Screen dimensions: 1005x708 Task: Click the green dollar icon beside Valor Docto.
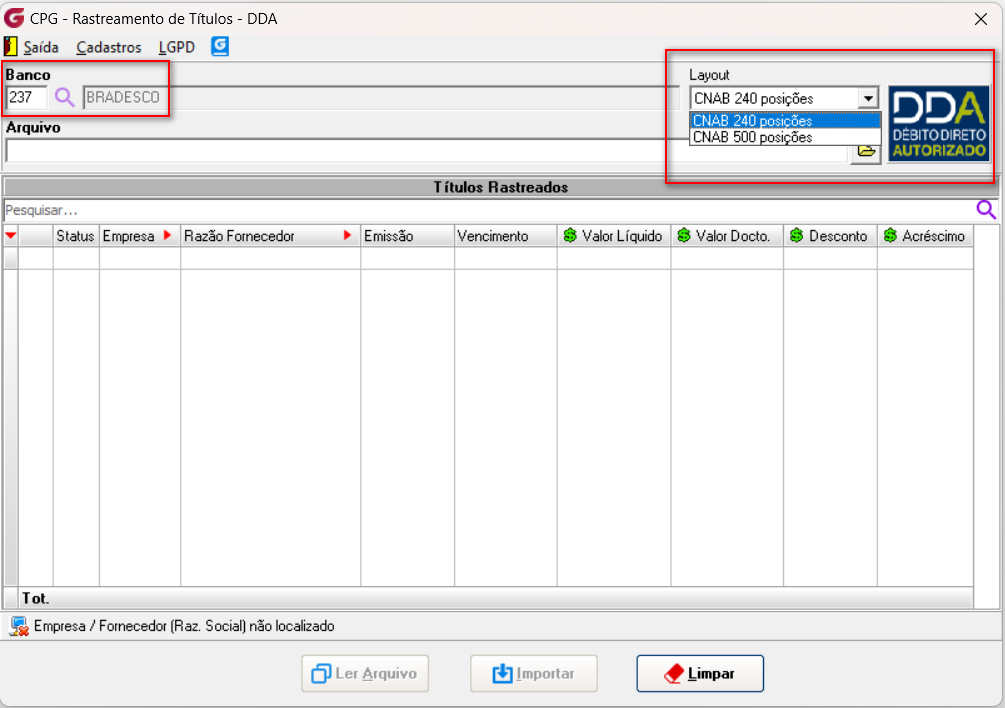[x=684, y=235]
